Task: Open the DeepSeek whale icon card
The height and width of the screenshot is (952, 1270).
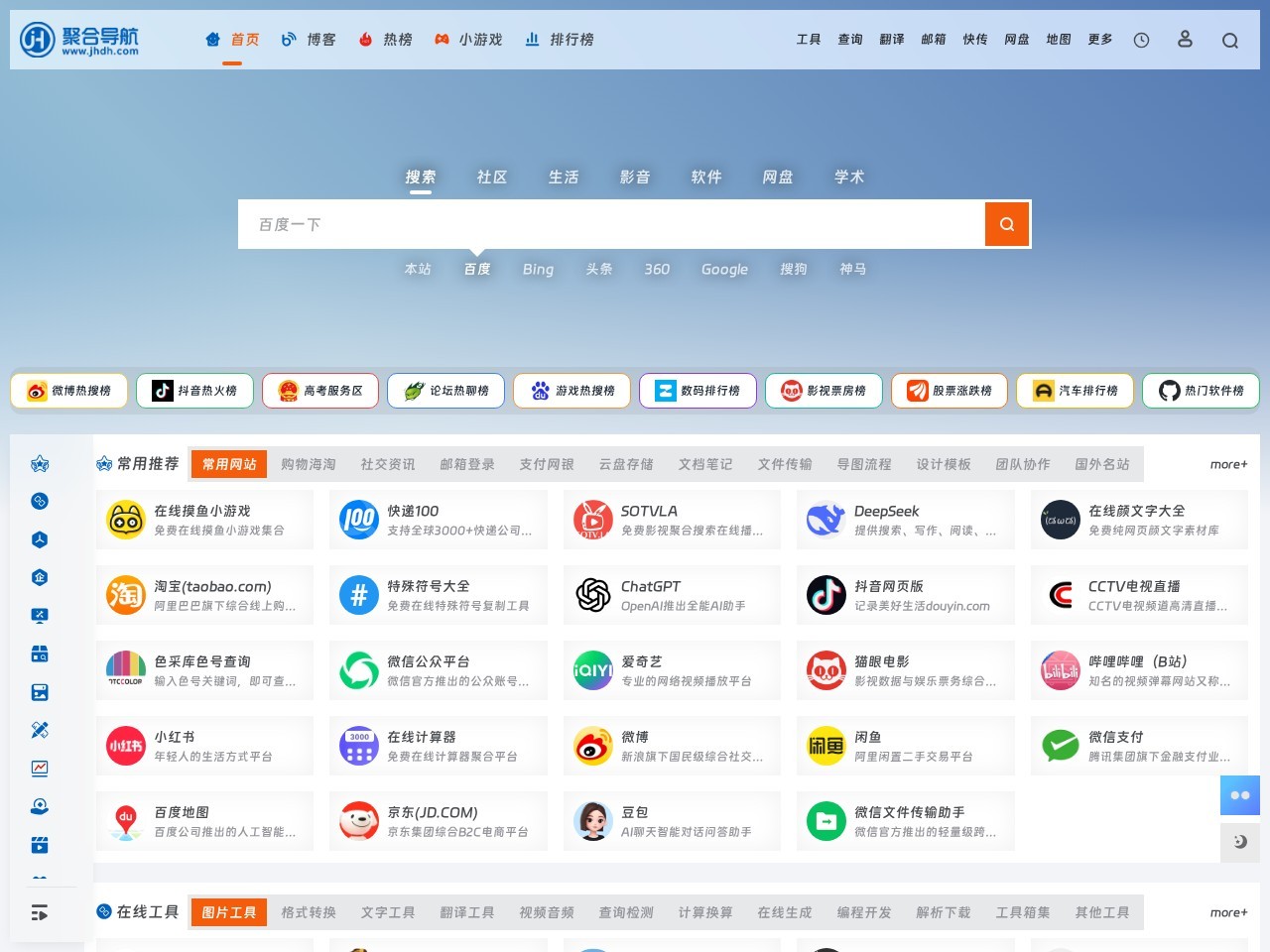Action: (905, 520)
